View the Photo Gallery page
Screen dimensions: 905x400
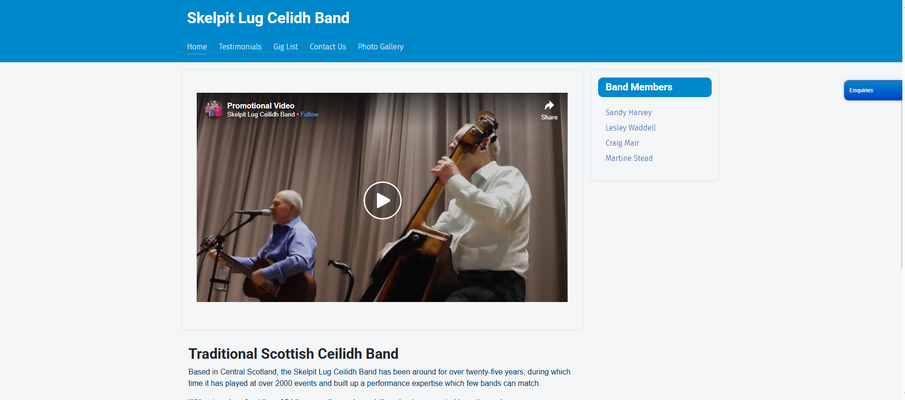(x=381, y=47)
